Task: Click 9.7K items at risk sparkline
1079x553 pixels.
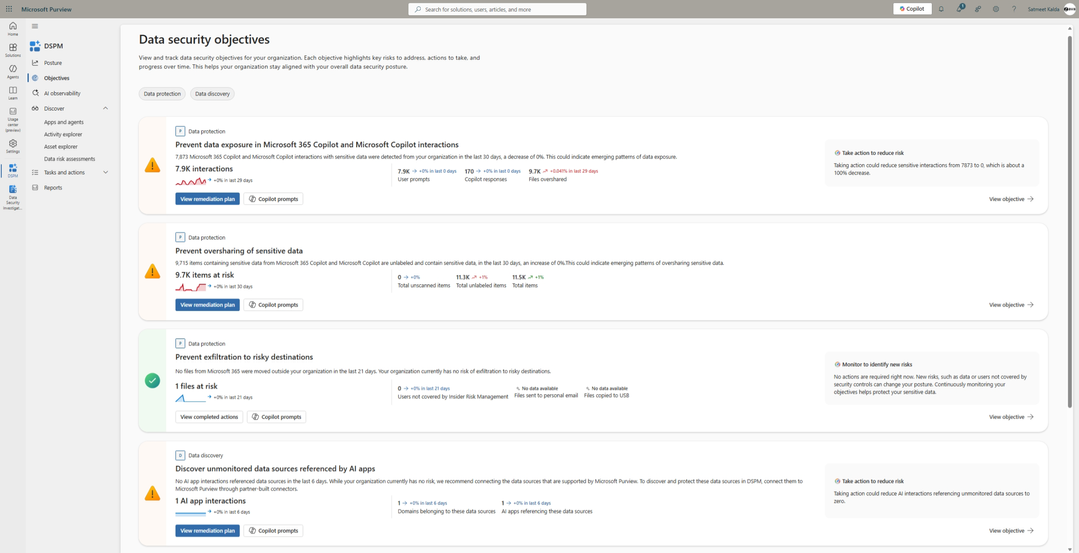Action: coord(191,287)
